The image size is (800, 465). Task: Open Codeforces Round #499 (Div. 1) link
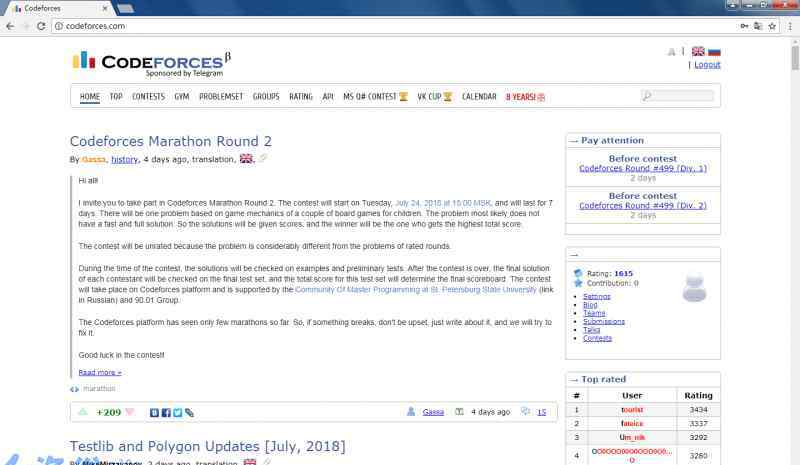pos(643,168)
